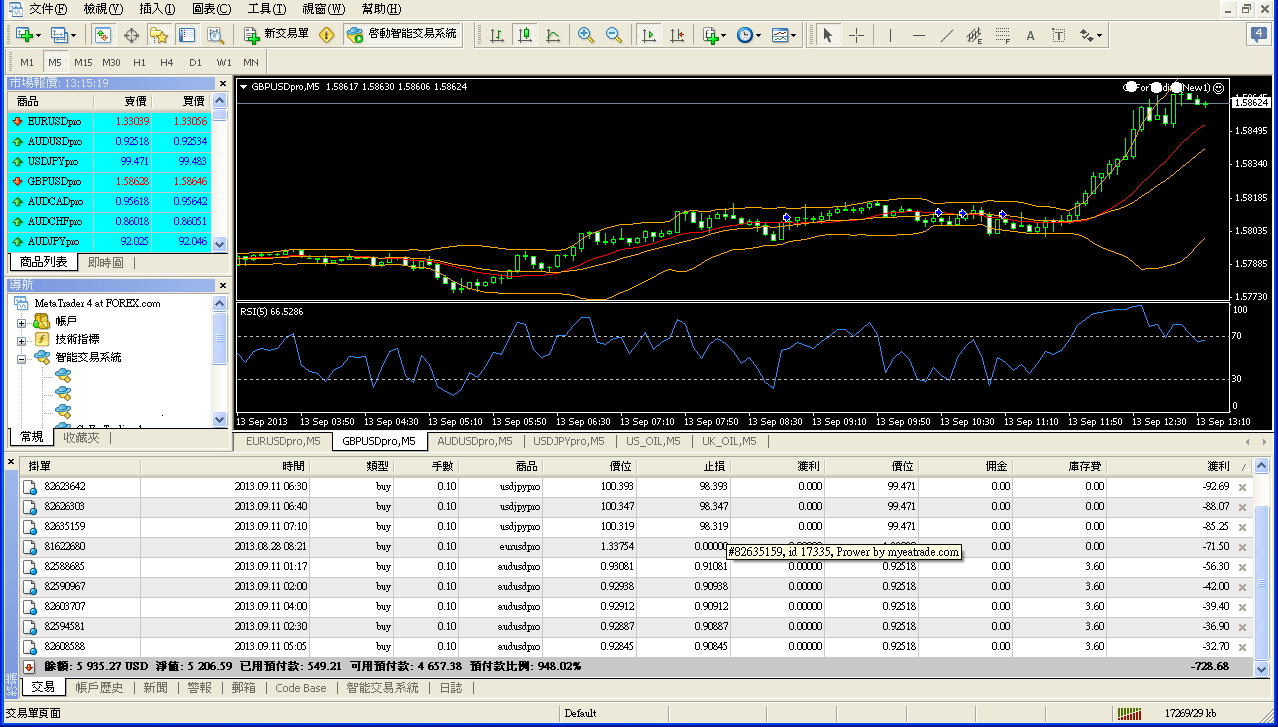Select the Cursor arrow tool

[827, 35]
